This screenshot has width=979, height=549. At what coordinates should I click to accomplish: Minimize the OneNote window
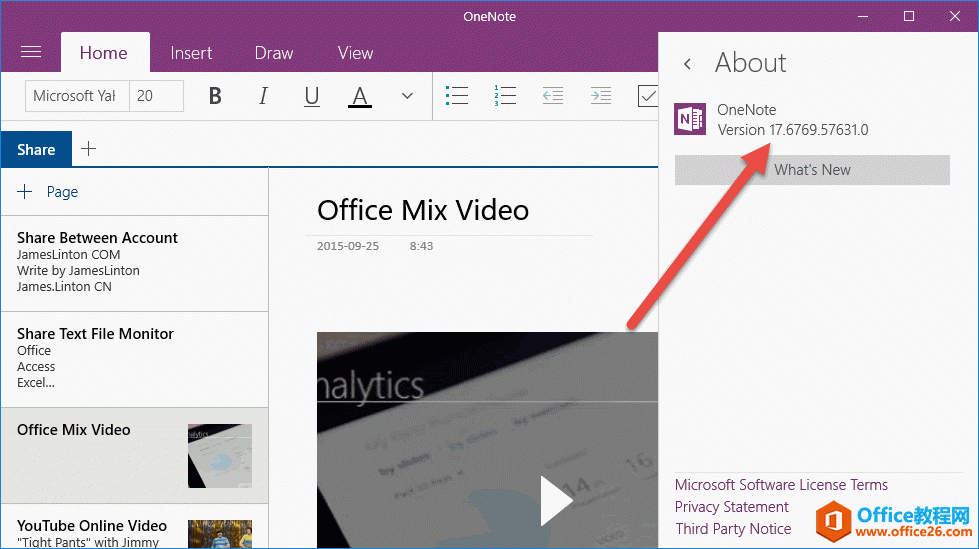point(863,16)
